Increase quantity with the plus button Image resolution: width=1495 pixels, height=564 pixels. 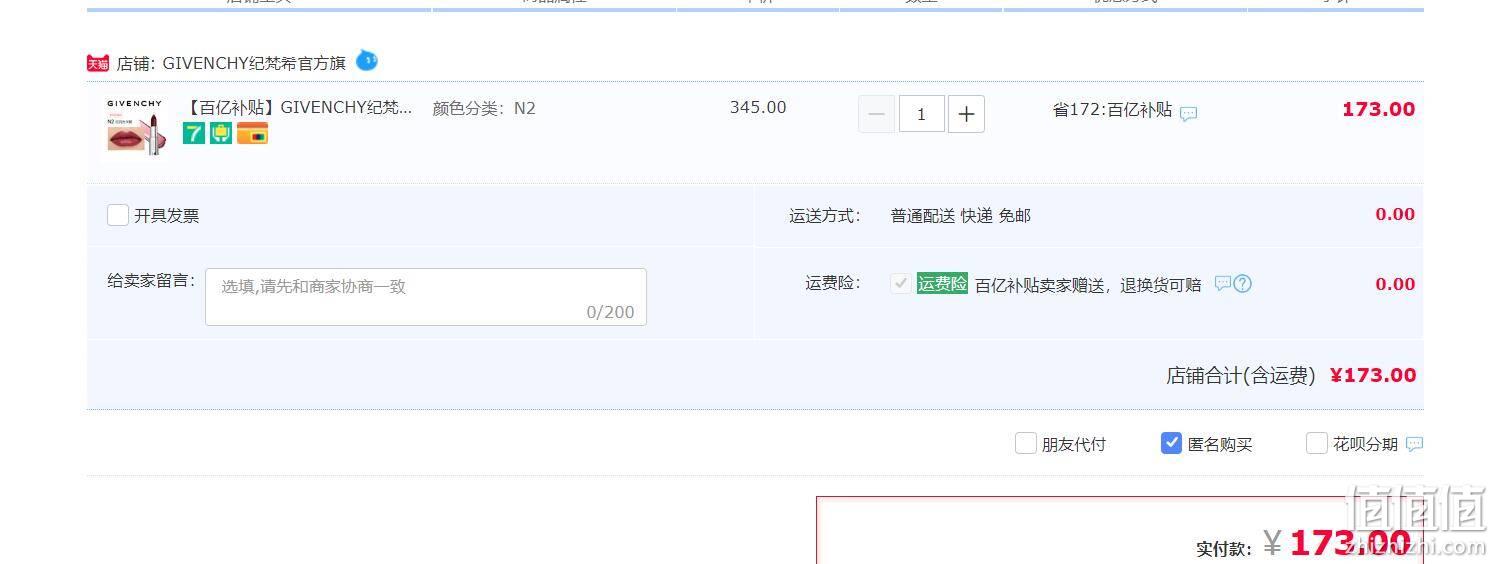pyautogui.click(x=966, y=114)
